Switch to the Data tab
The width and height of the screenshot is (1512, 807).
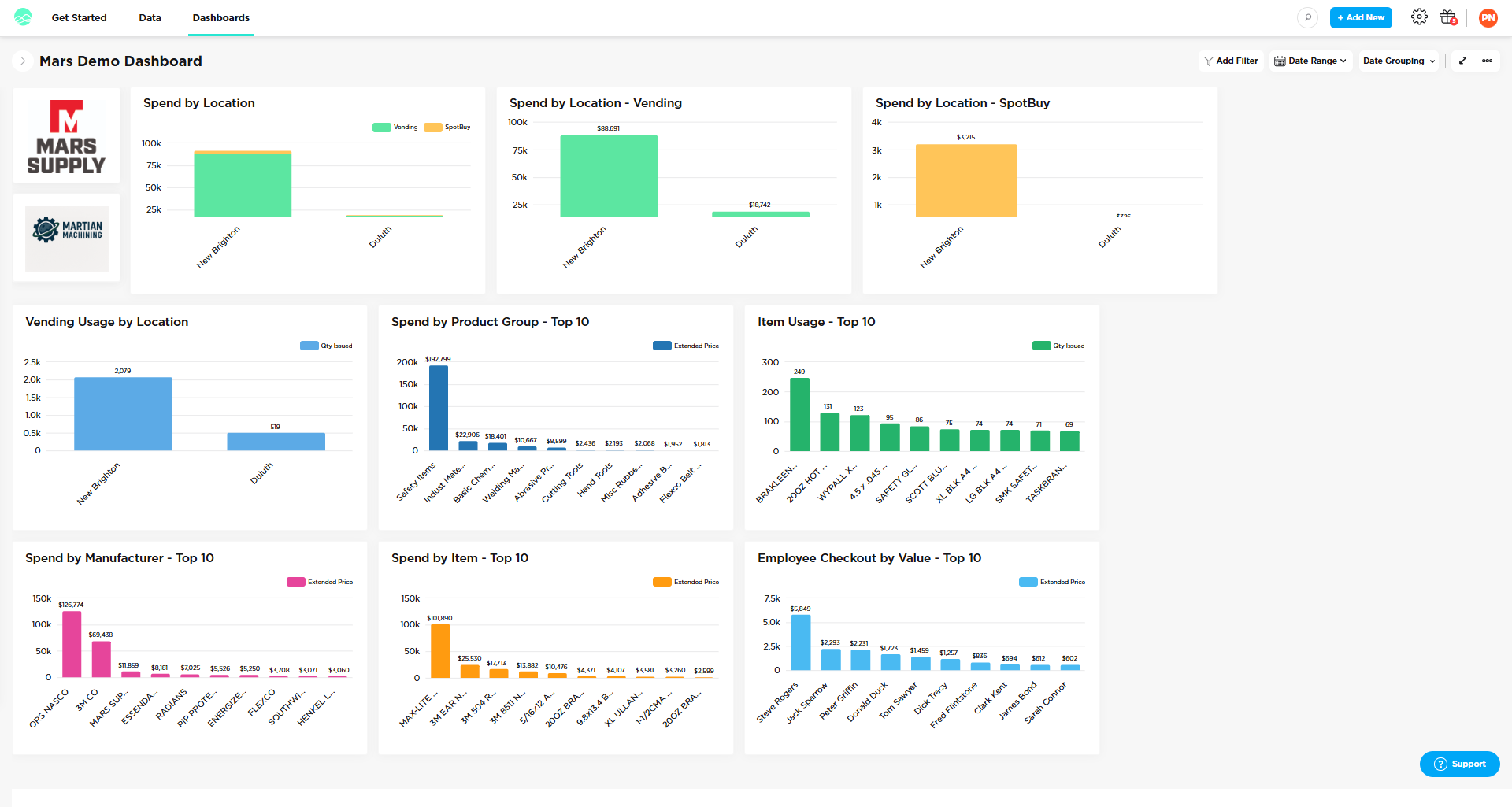pyautogui.click(x=150, y=17)
